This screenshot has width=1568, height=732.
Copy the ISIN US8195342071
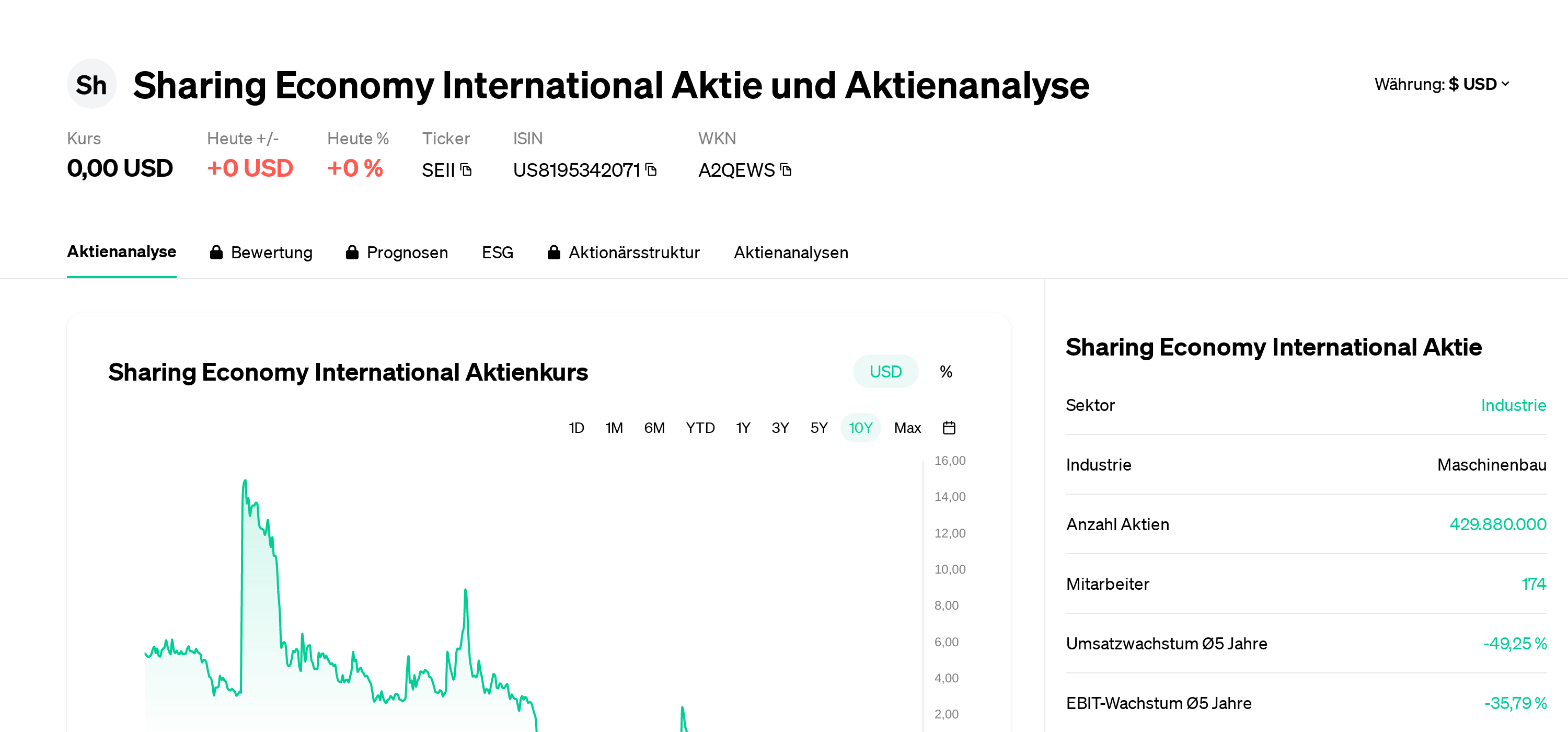[651, 169]
